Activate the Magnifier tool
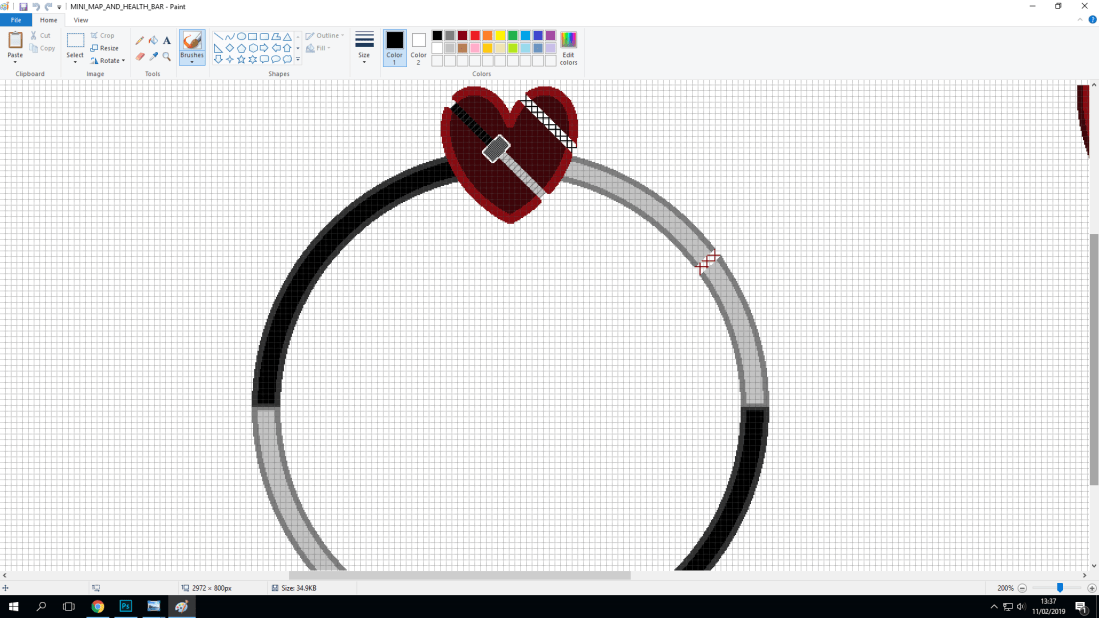Screen dimensions: 1099x618 point(166,58)
